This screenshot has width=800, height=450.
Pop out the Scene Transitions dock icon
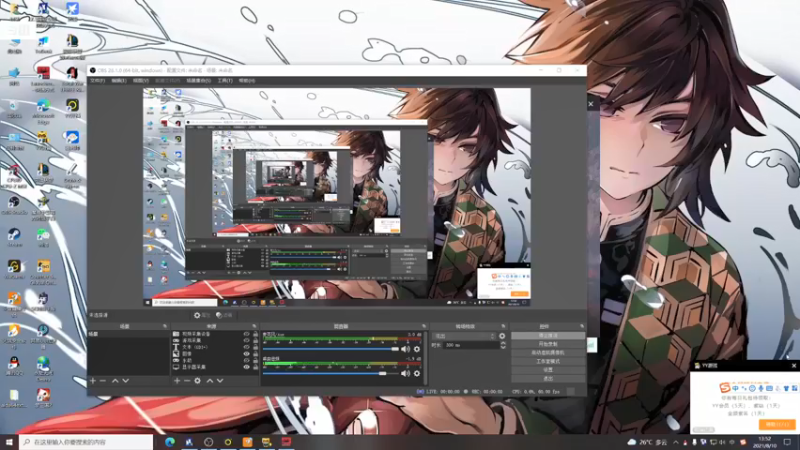pyautogui.click(x=503, y=326)
